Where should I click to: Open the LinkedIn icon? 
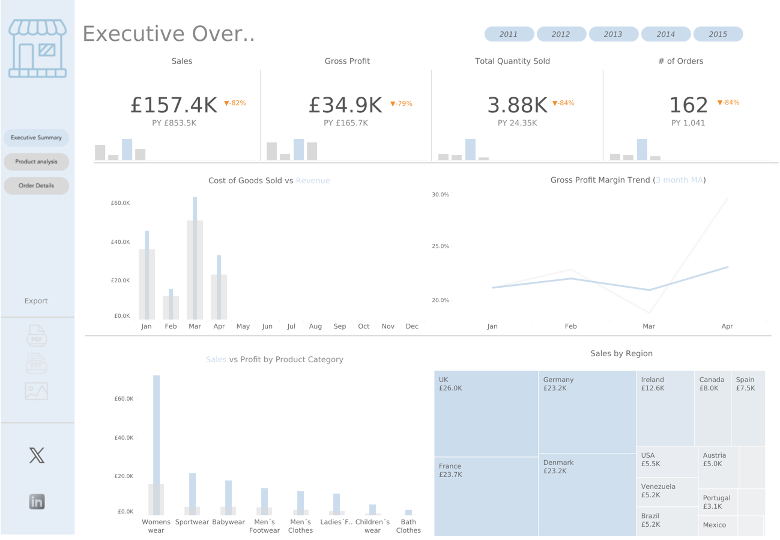click(x=37, y=502)
